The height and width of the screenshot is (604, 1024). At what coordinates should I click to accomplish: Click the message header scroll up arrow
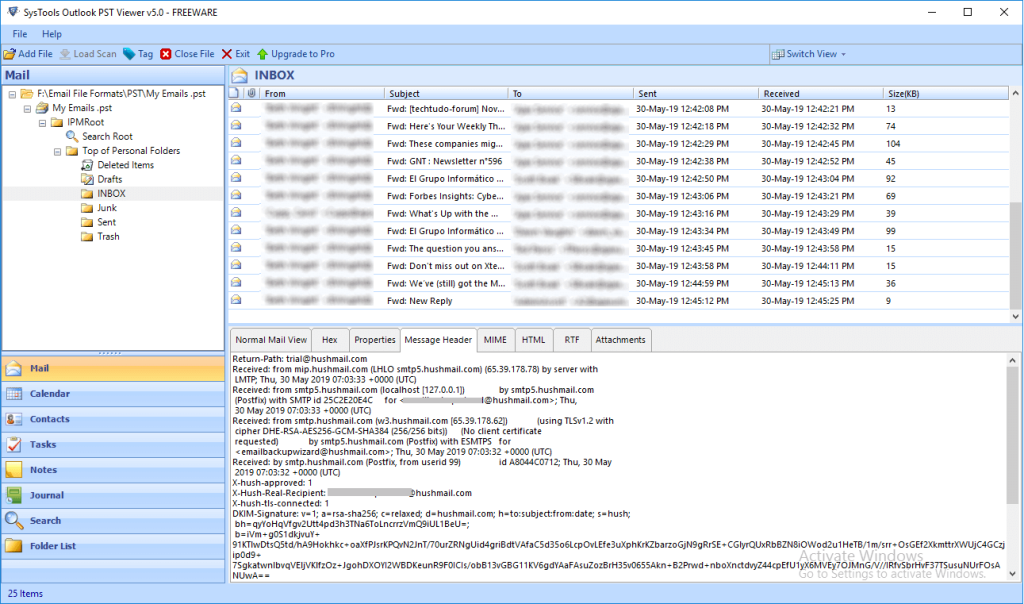[1012, 360]
